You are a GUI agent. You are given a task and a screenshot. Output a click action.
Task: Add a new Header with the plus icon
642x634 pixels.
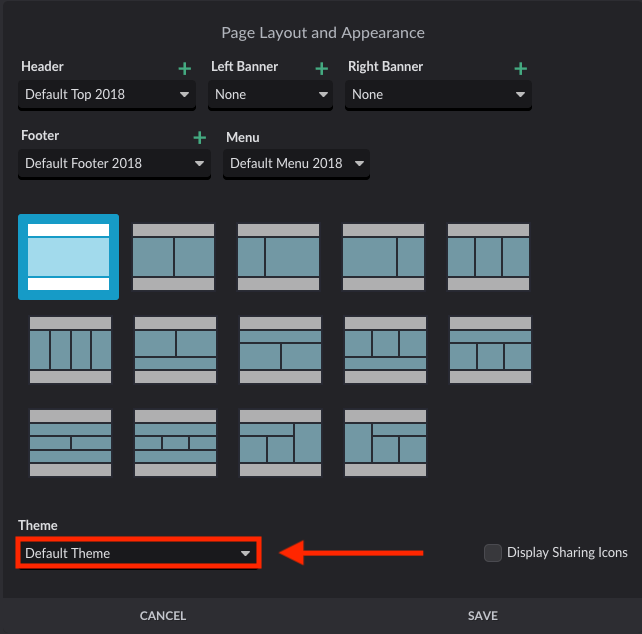(185, 68)
